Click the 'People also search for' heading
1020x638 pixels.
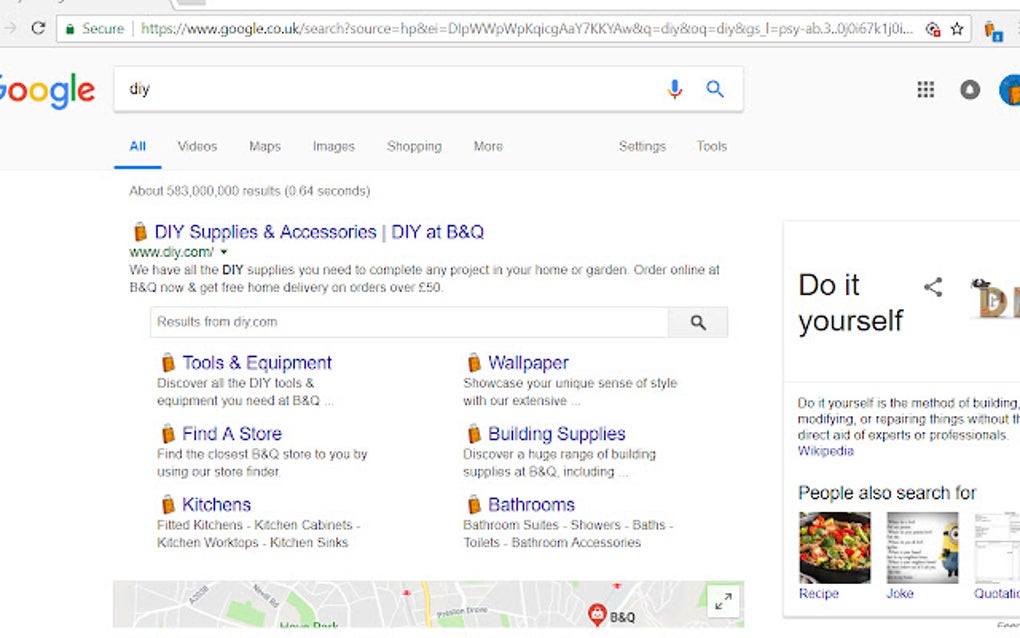coord(887,492)
